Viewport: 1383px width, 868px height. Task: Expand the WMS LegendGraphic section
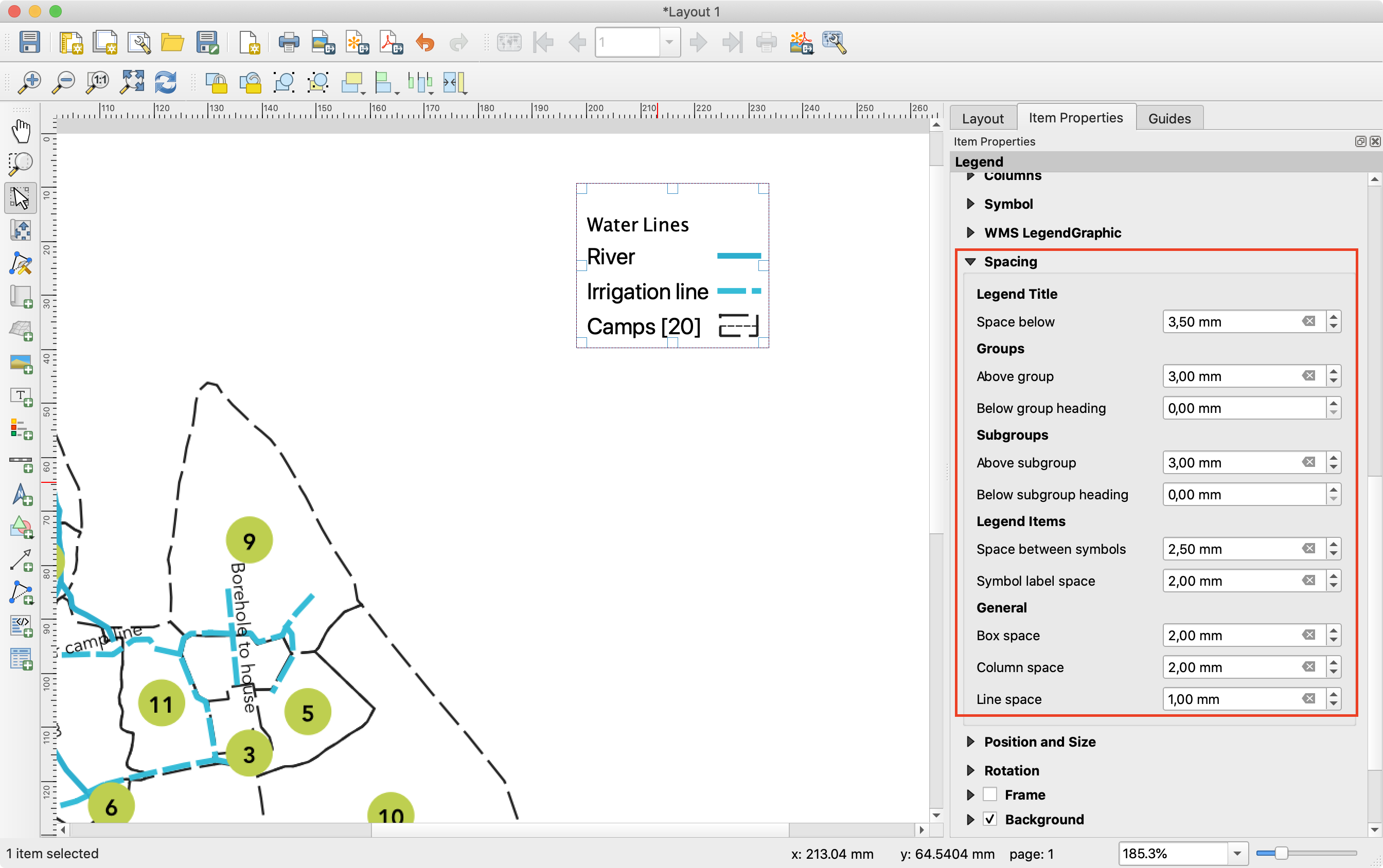(971, 232)
